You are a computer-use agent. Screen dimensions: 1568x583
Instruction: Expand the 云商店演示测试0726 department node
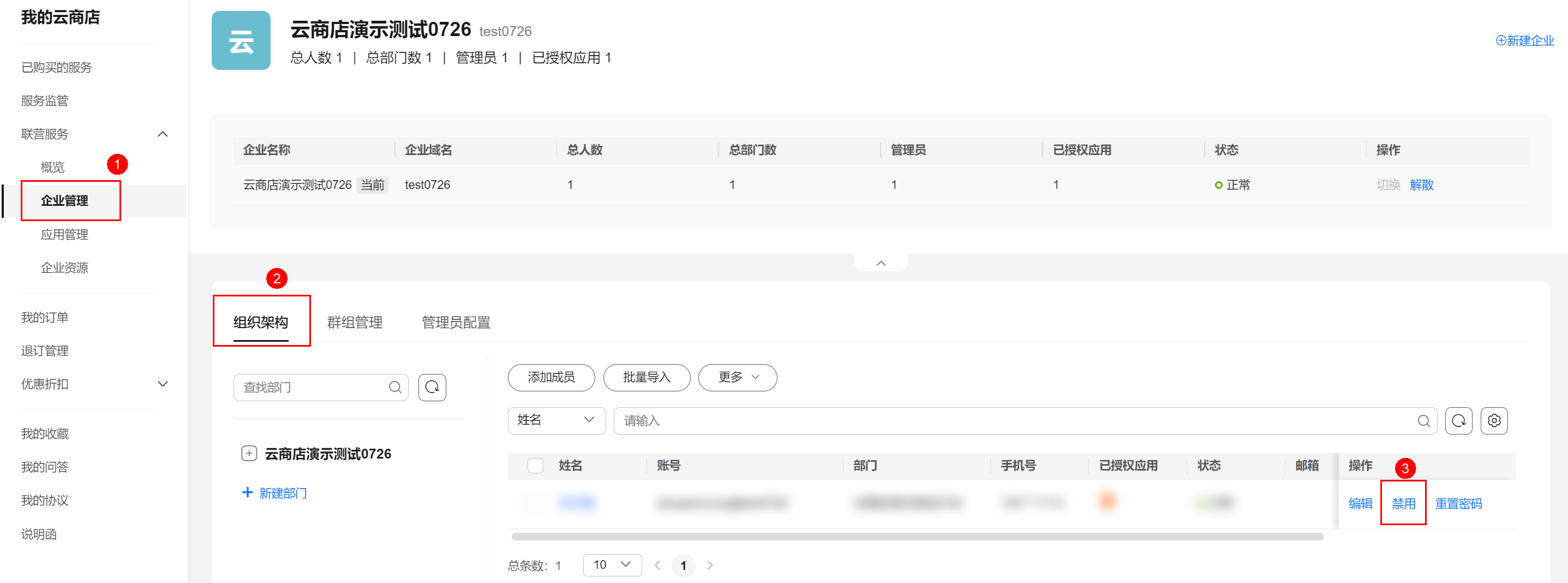[249, 454]
